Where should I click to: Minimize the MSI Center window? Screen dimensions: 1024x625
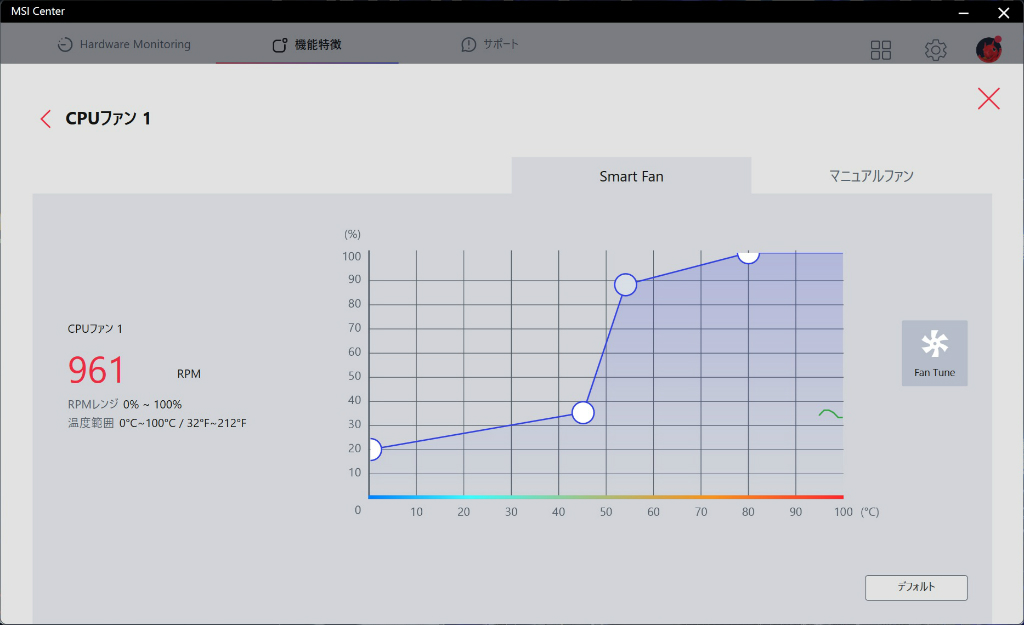tap(963, 12)
